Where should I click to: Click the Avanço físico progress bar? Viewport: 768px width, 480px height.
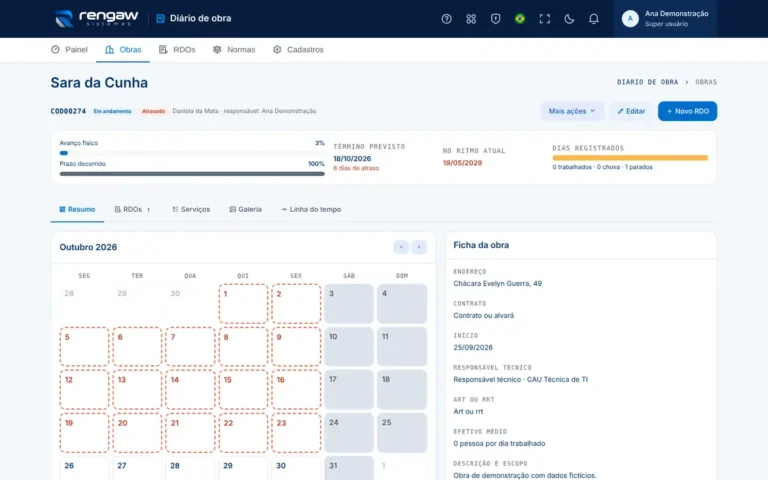click(x=192, y=153)
